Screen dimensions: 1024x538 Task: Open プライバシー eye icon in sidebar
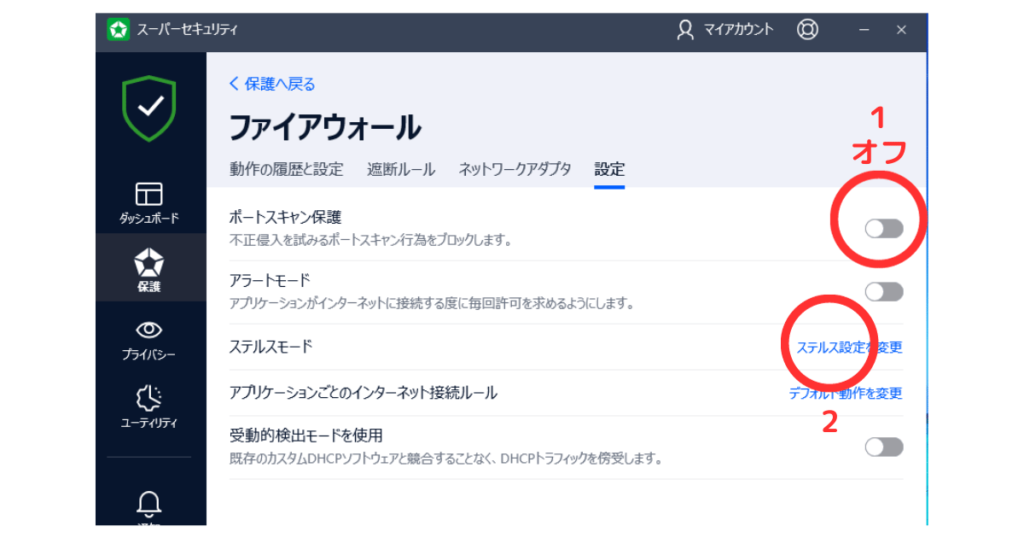coord(150,329)
